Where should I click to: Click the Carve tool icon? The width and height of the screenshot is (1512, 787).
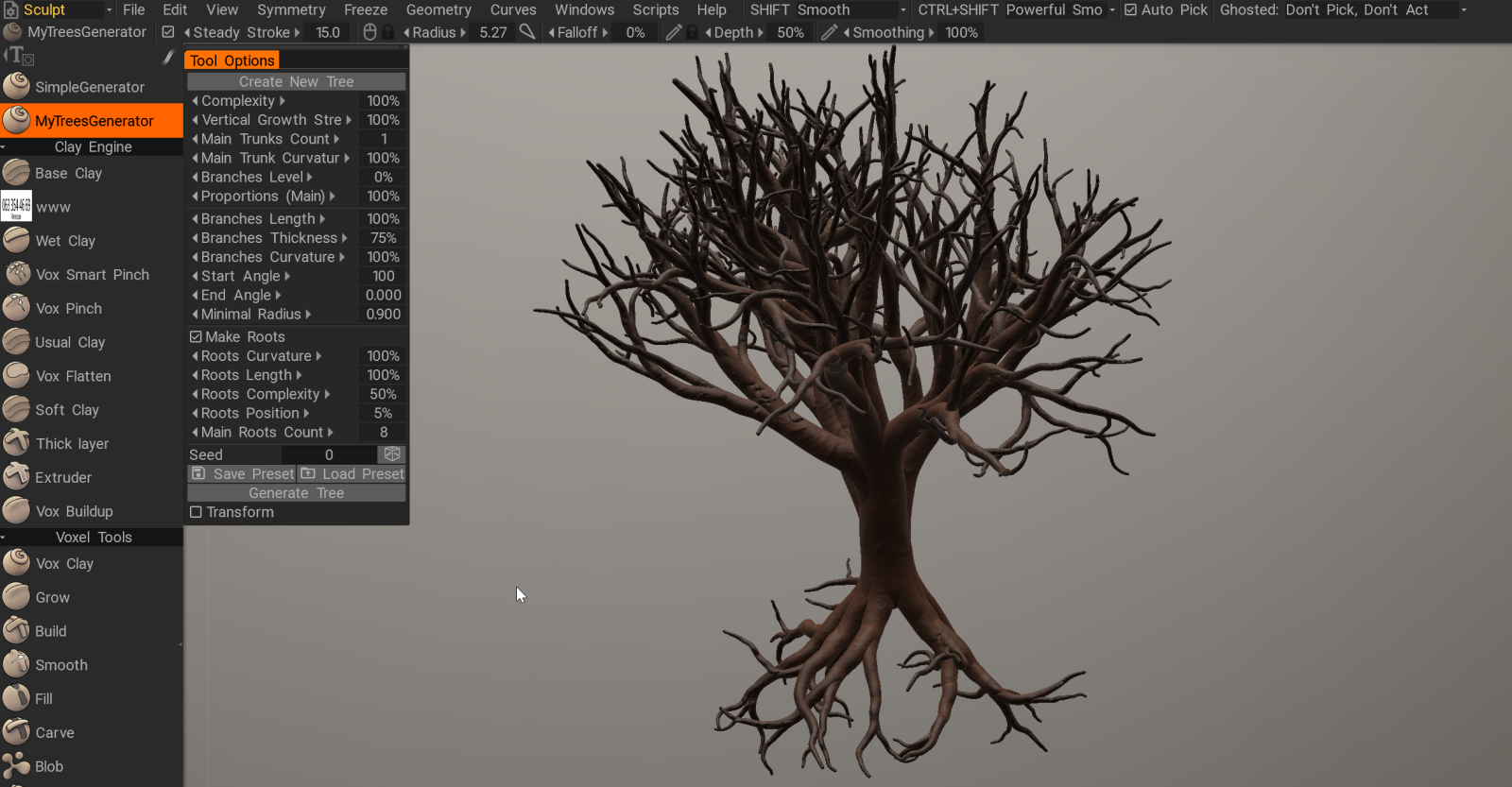click(17, 732)
